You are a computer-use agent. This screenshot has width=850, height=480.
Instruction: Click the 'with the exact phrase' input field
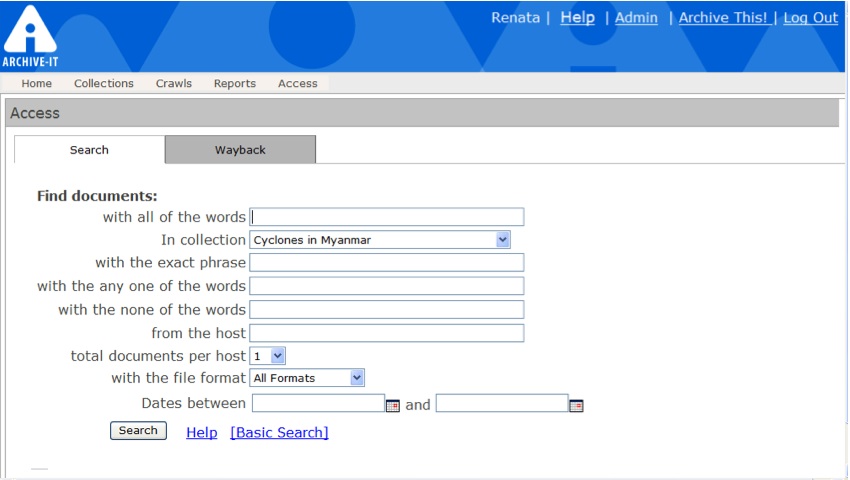[x=386, y=263]
